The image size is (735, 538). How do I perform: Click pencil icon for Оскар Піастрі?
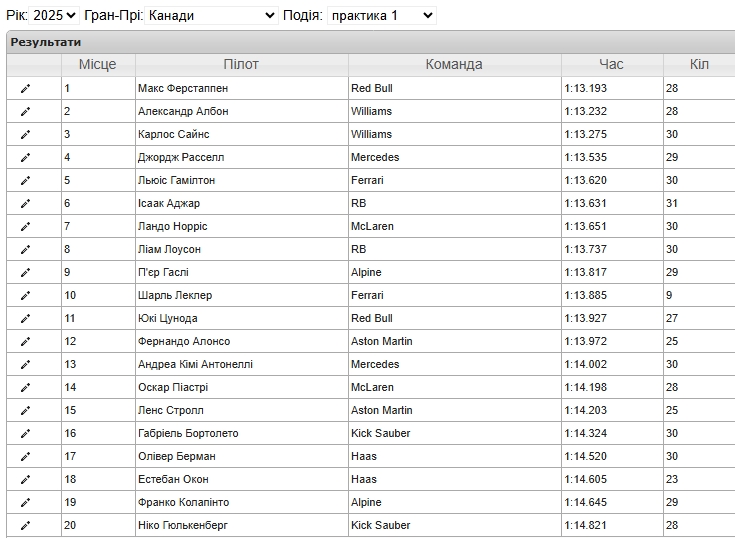point(25,387)
